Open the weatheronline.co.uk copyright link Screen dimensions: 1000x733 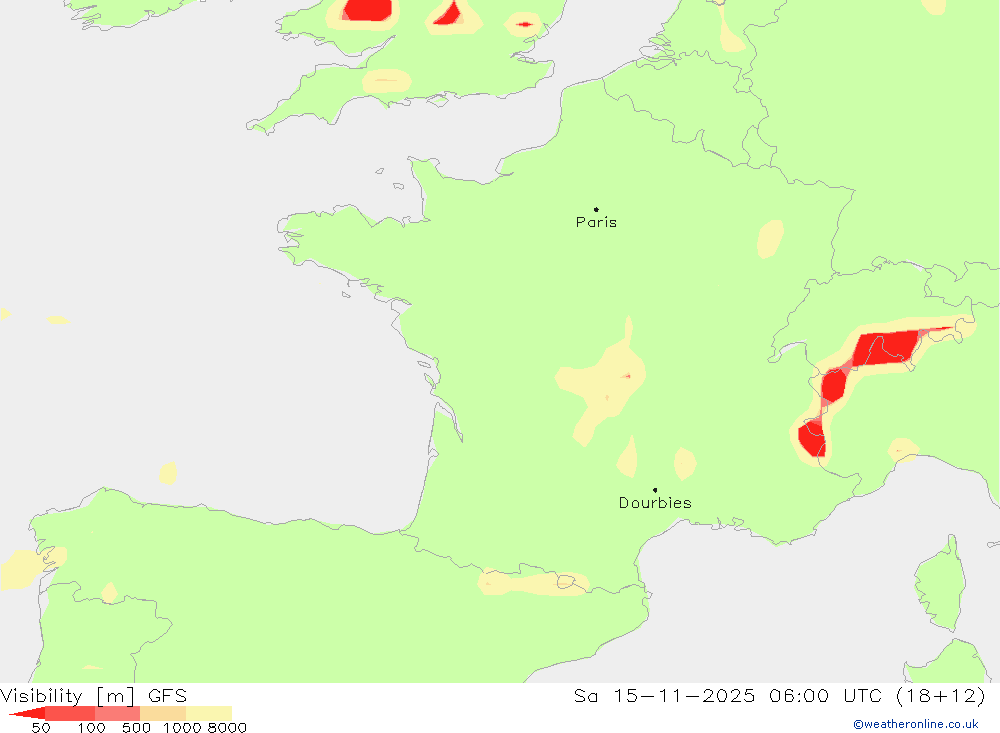(x=916, y=724)
